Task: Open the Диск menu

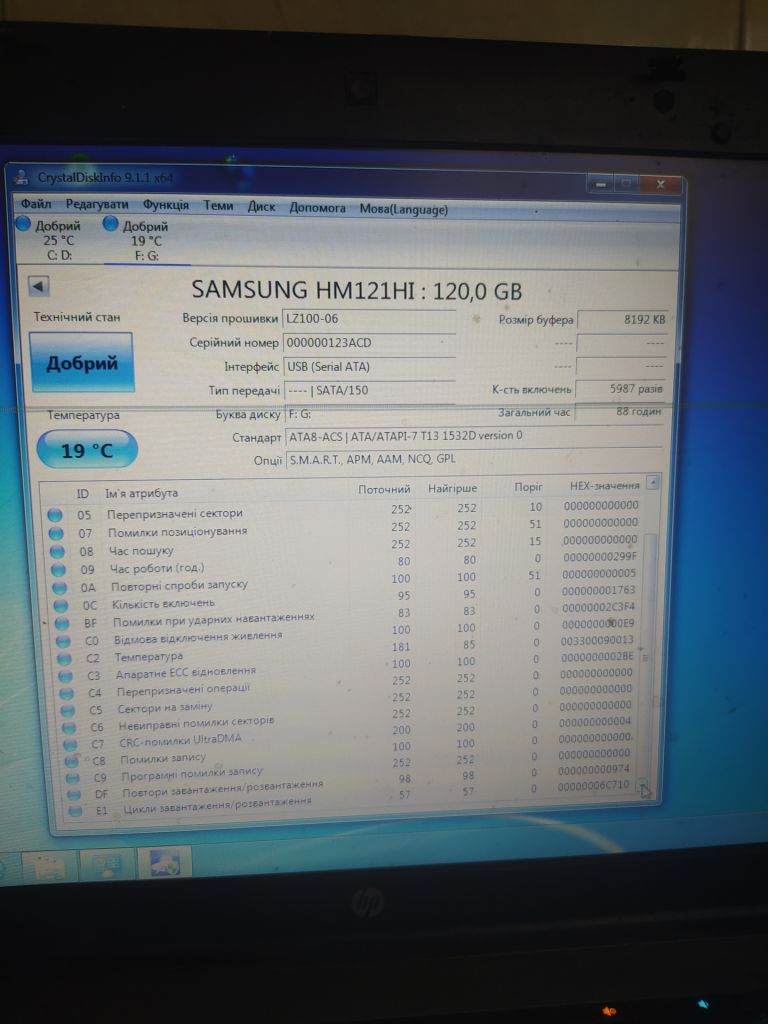Action: click(261, 206)
